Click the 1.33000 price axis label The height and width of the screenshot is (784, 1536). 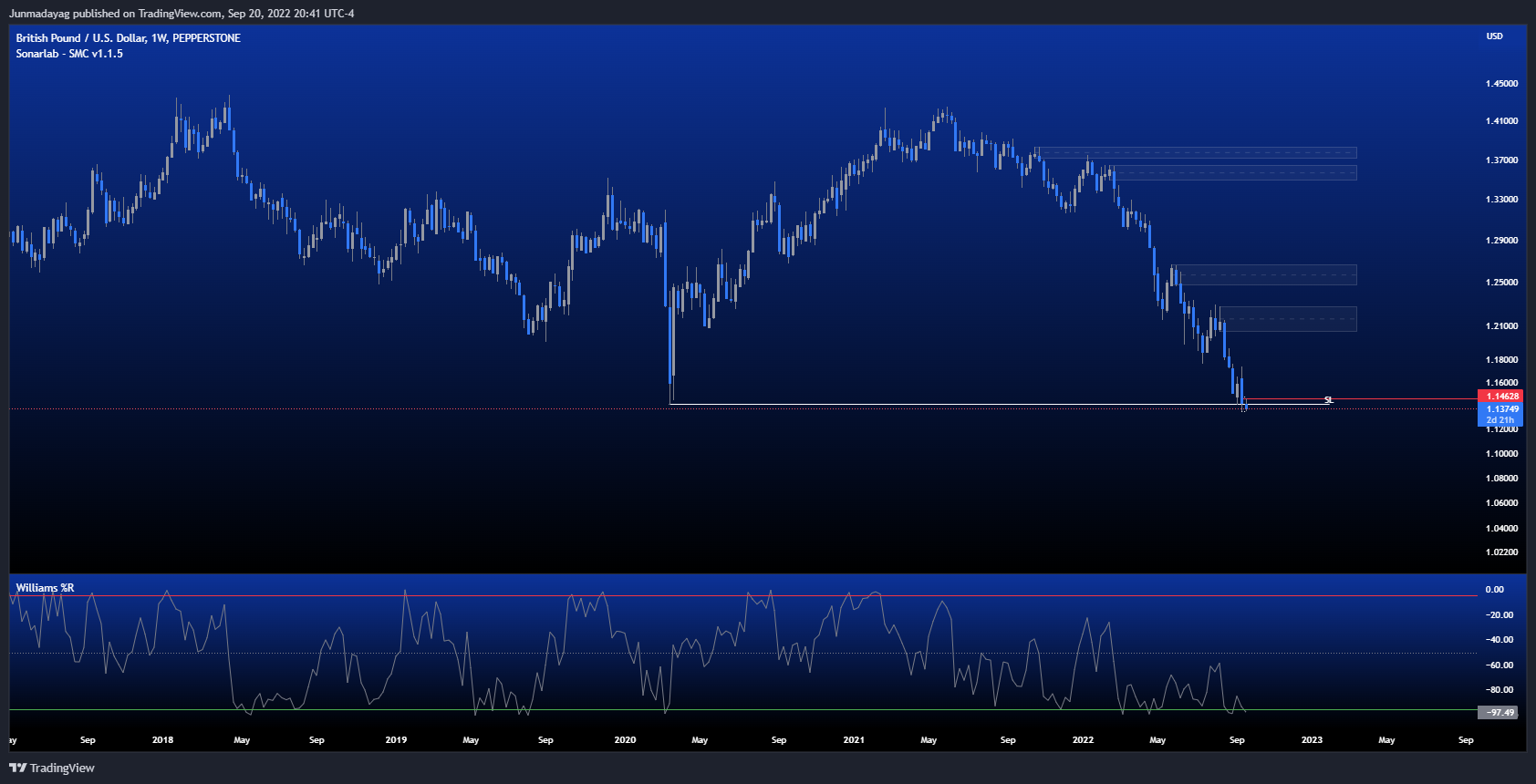coord(1501,200)
